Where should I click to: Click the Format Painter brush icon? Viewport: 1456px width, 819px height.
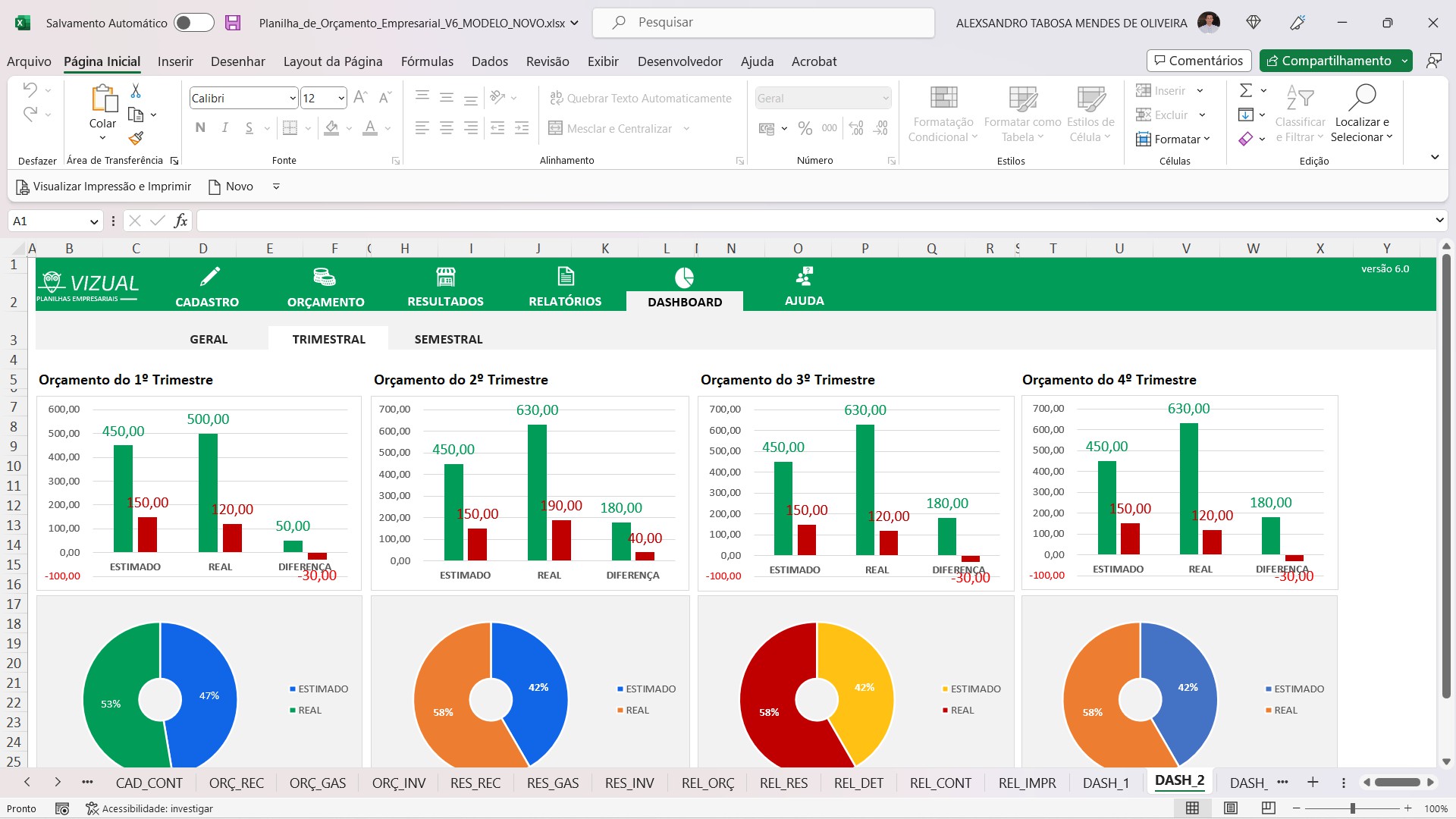[136, 138]
